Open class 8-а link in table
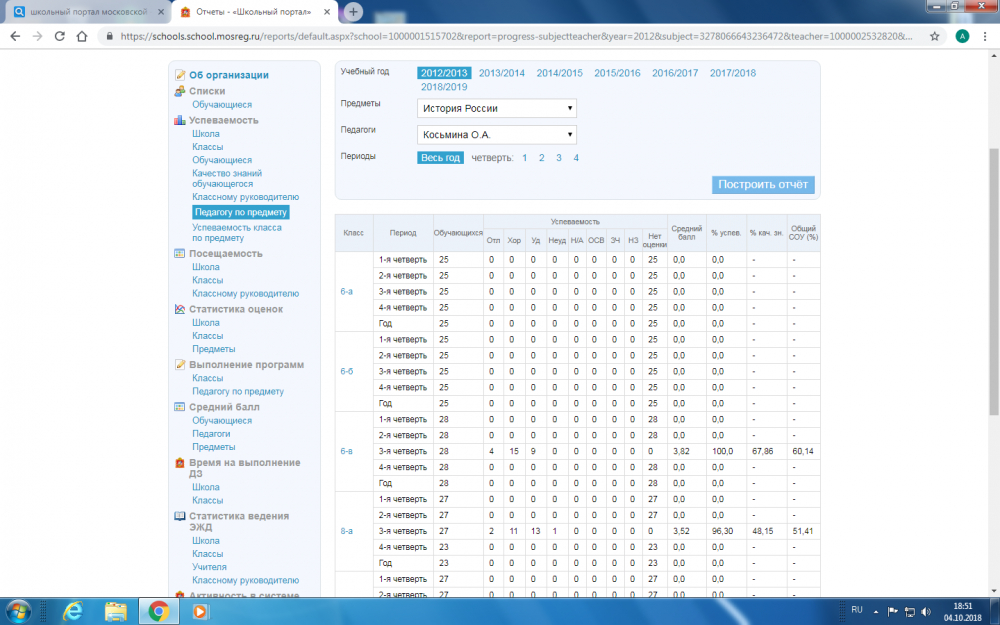Screen dimensions: 1000x625 [x=346, y=531]
